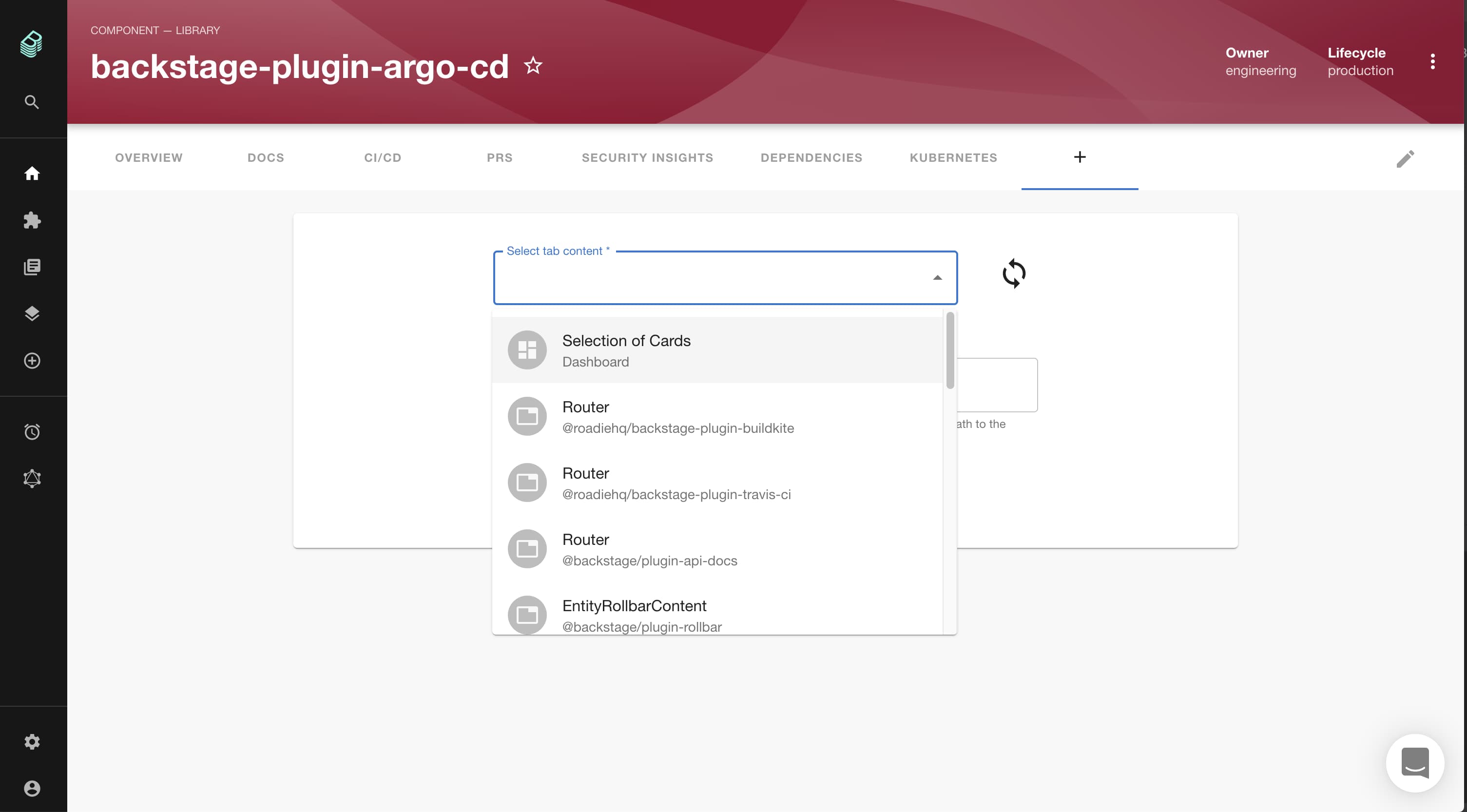Open the Intercom chat bubble

click(1416, 763)
